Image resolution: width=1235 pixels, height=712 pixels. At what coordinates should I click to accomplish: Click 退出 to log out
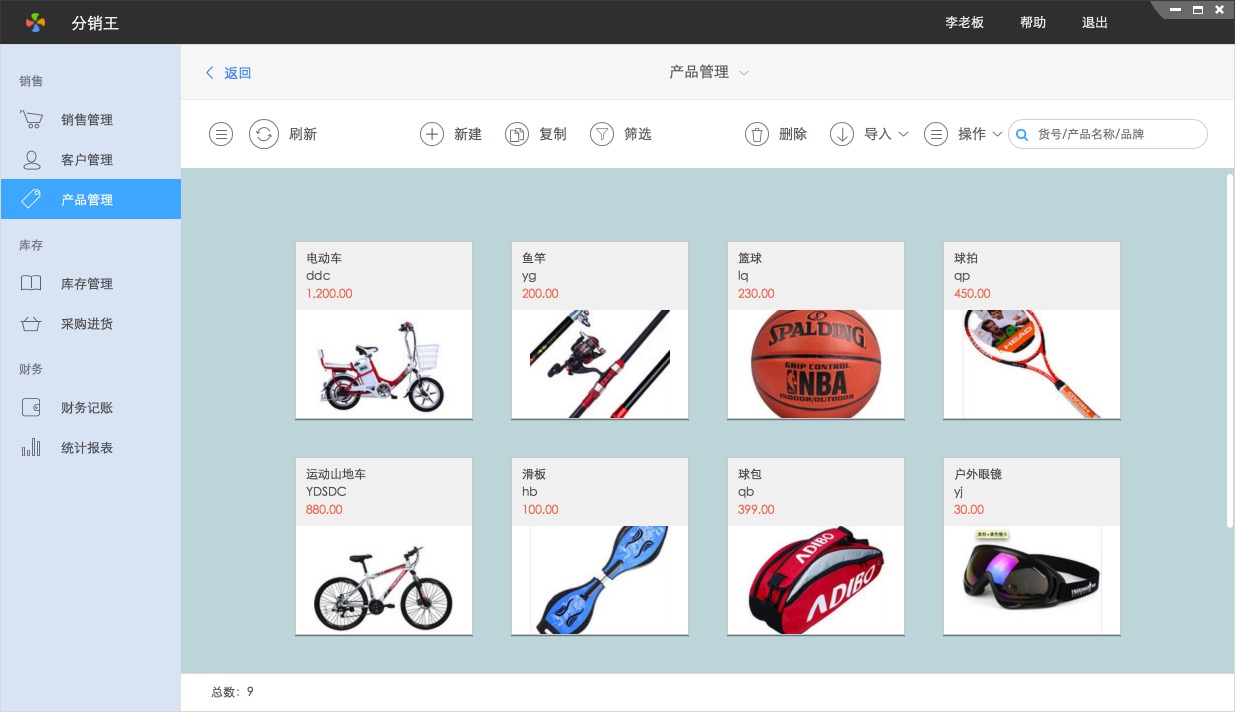pos(1095,22)
